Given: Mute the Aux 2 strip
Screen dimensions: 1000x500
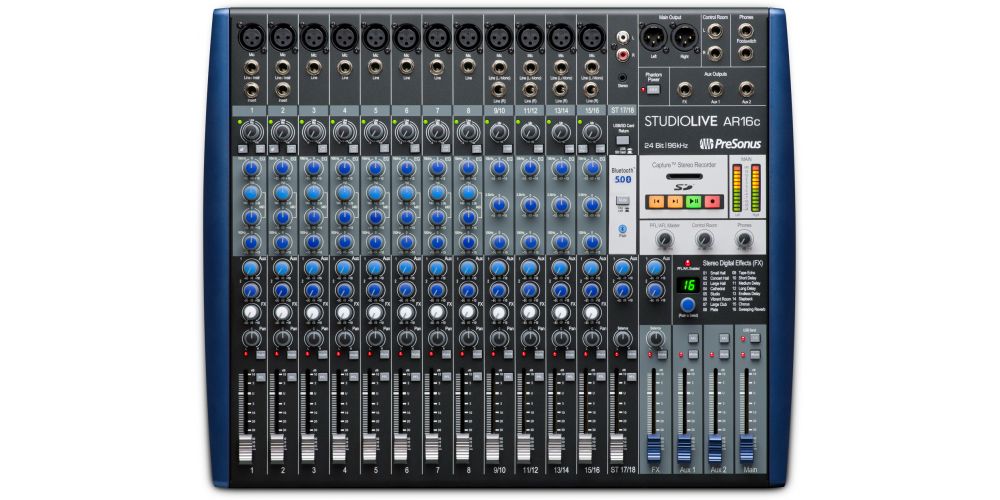Looking at the screenshot, I should [x=724, y=354].
